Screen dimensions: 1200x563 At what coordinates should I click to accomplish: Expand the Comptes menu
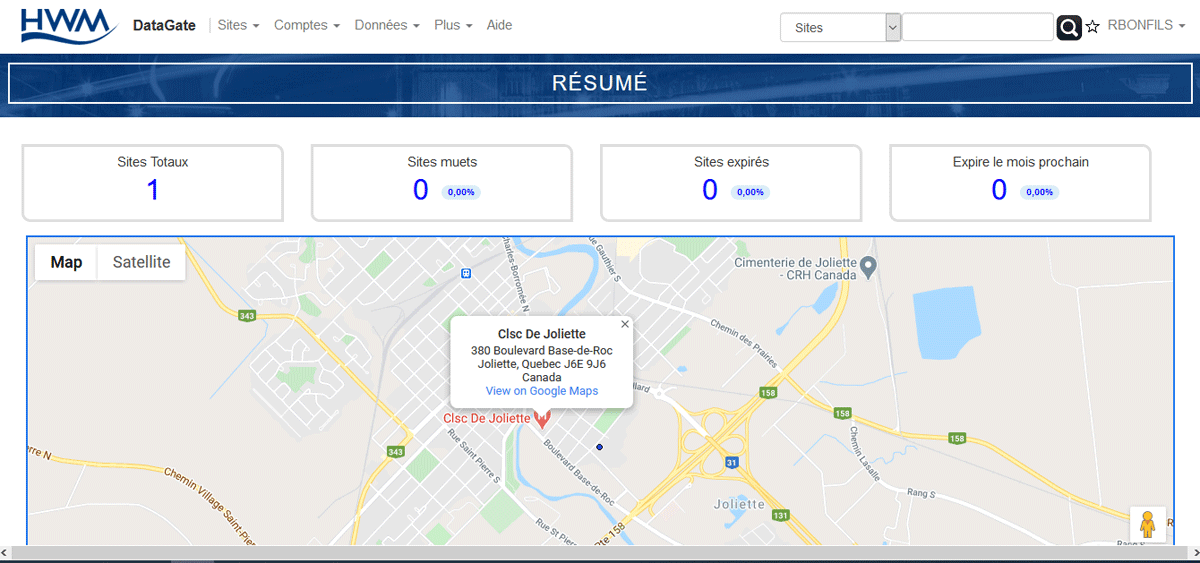306,25
